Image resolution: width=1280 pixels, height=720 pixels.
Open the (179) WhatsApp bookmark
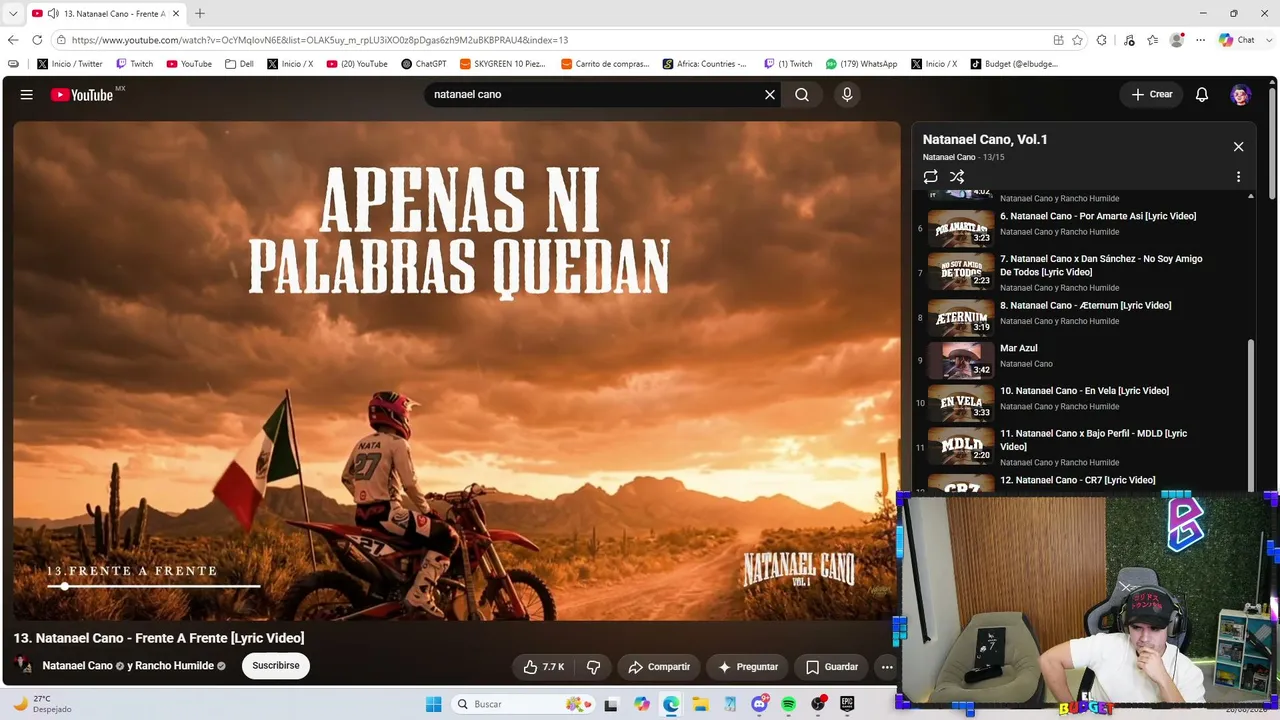click(x=861, y=64)
